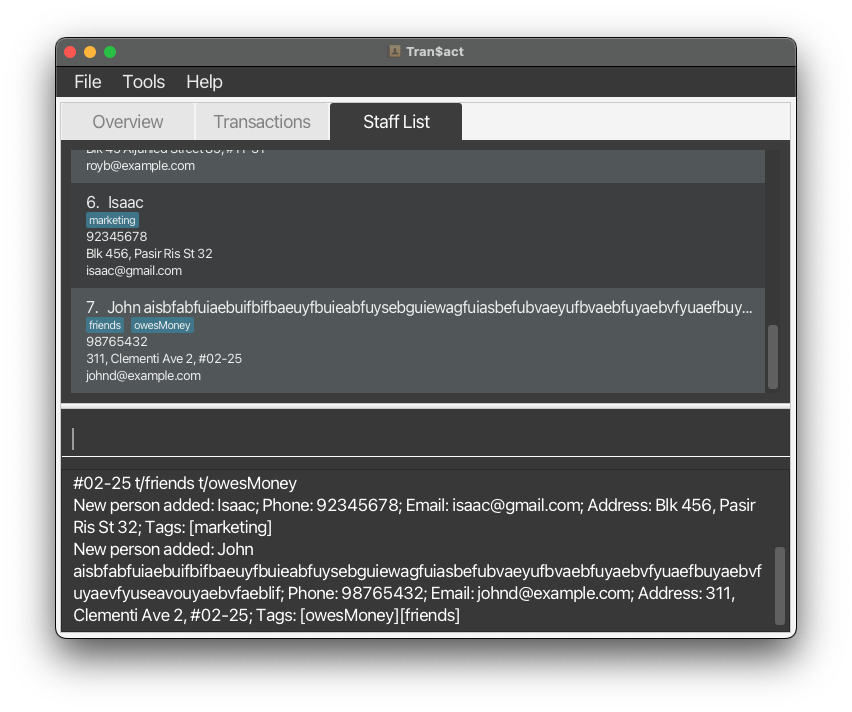This screenshot has width=852, height=712.
Task: Click the command input field
Action: [425, 438]
